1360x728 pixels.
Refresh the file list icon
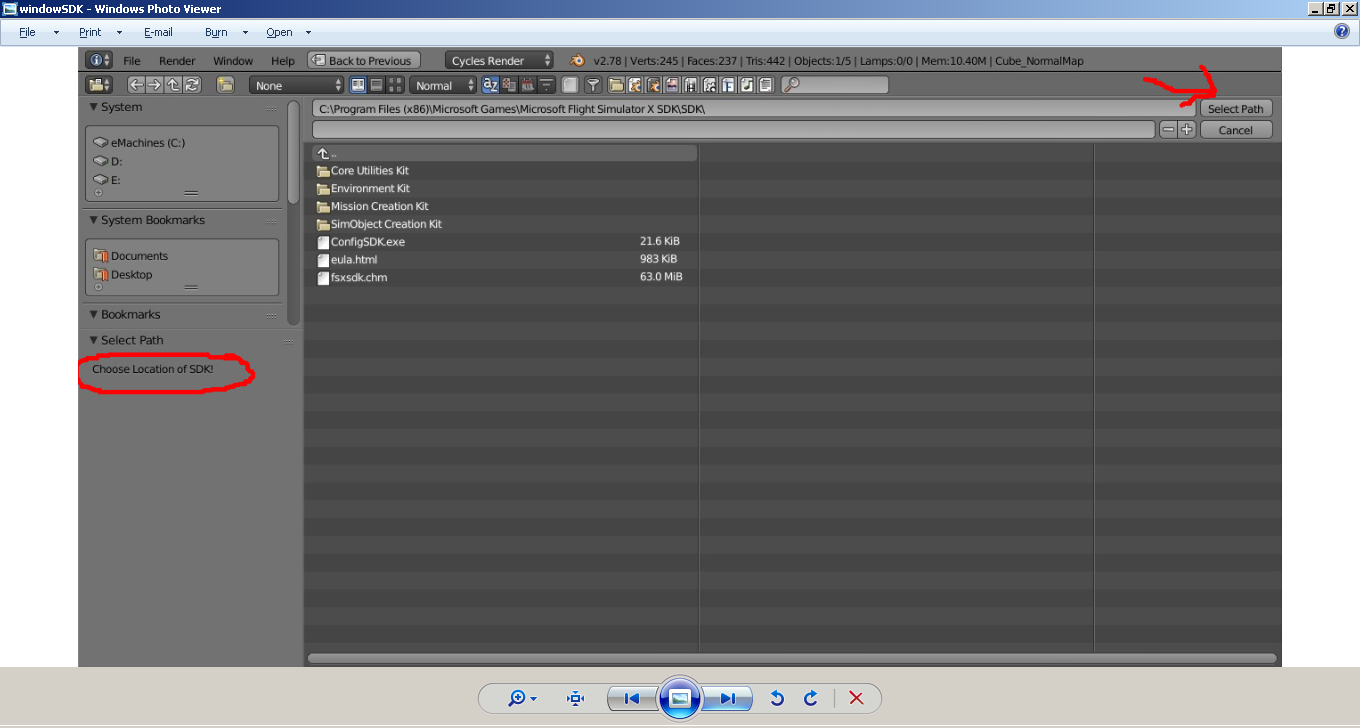[192, 86]
